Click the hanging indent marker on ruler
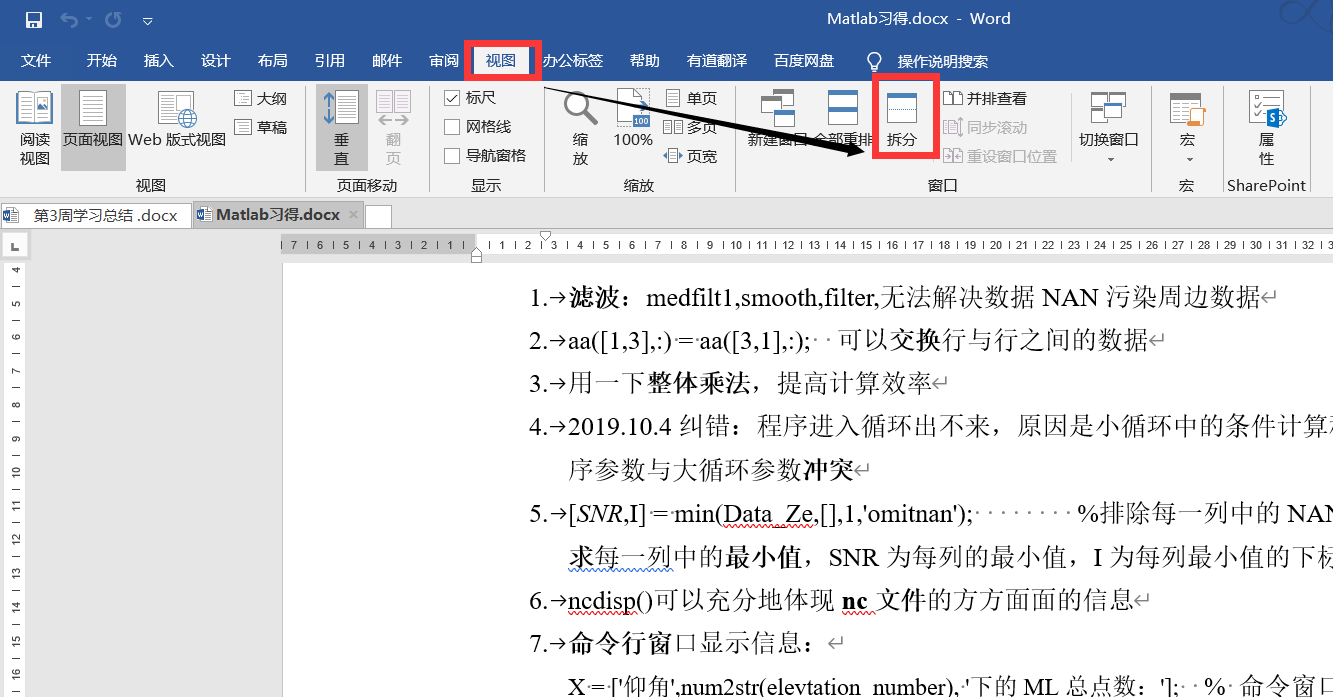The height and width of the screenshot is (697, 1333). (476, 254)
